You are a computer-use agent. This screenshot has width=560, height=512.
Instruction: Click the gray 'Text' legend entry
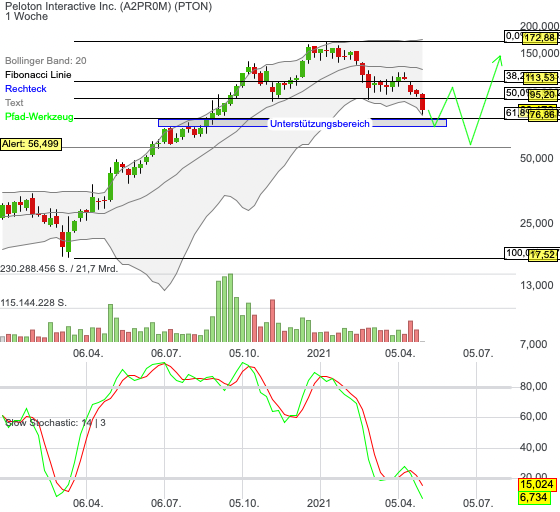coord(14,102)
